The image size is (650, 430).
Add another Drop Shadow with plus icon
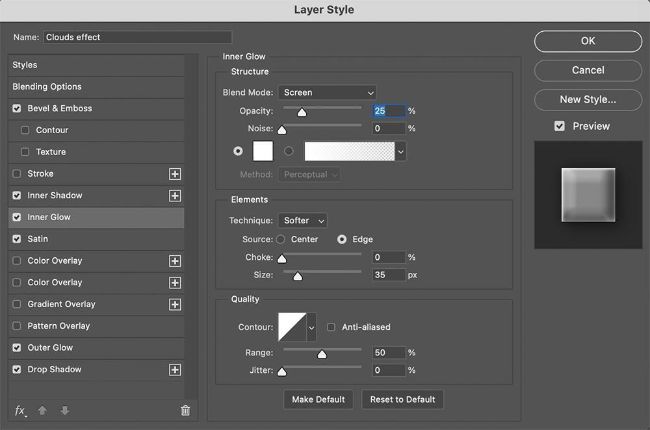(175, 370)
